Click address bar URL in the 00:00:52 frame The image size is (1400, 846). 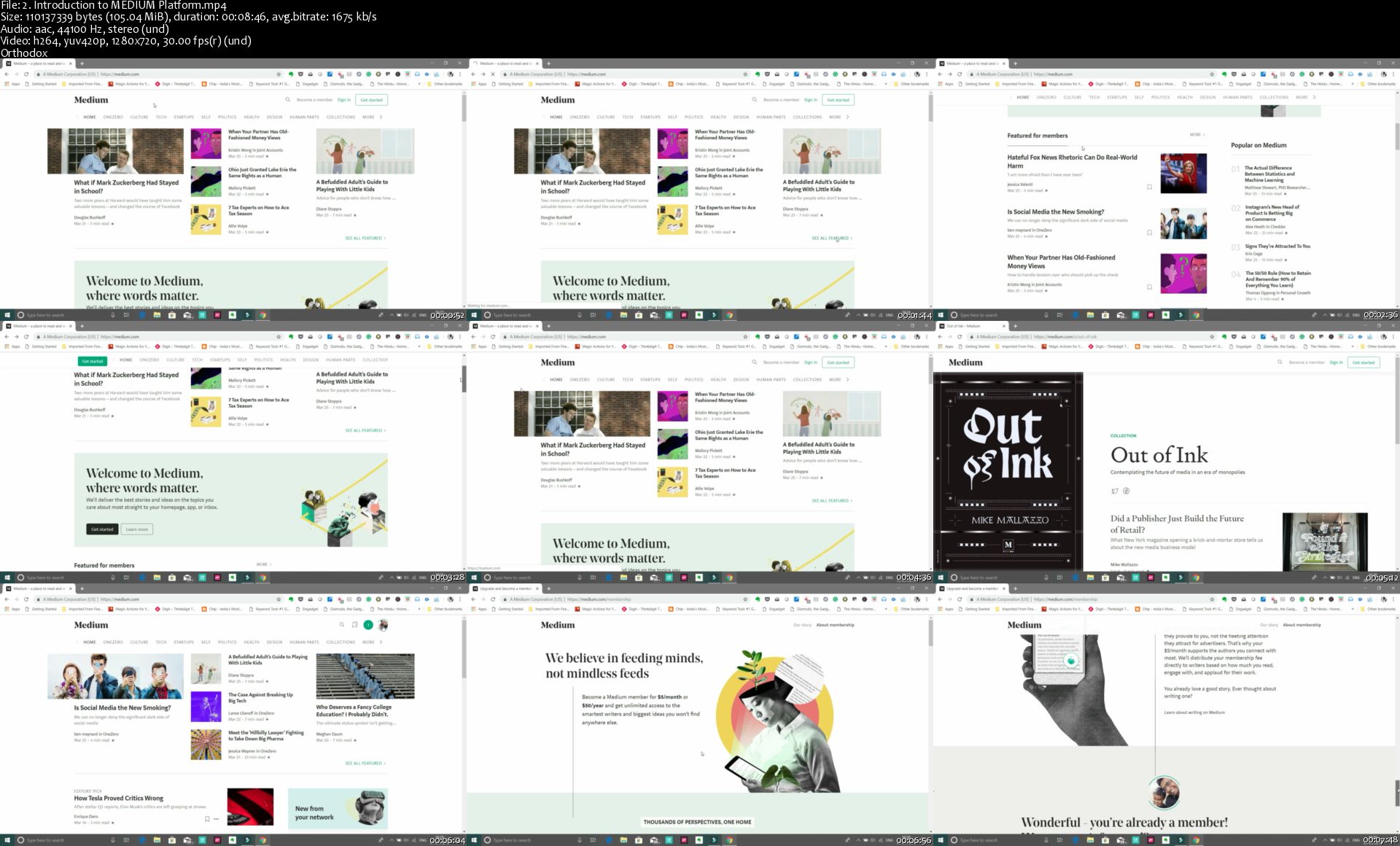click(120, 74)
